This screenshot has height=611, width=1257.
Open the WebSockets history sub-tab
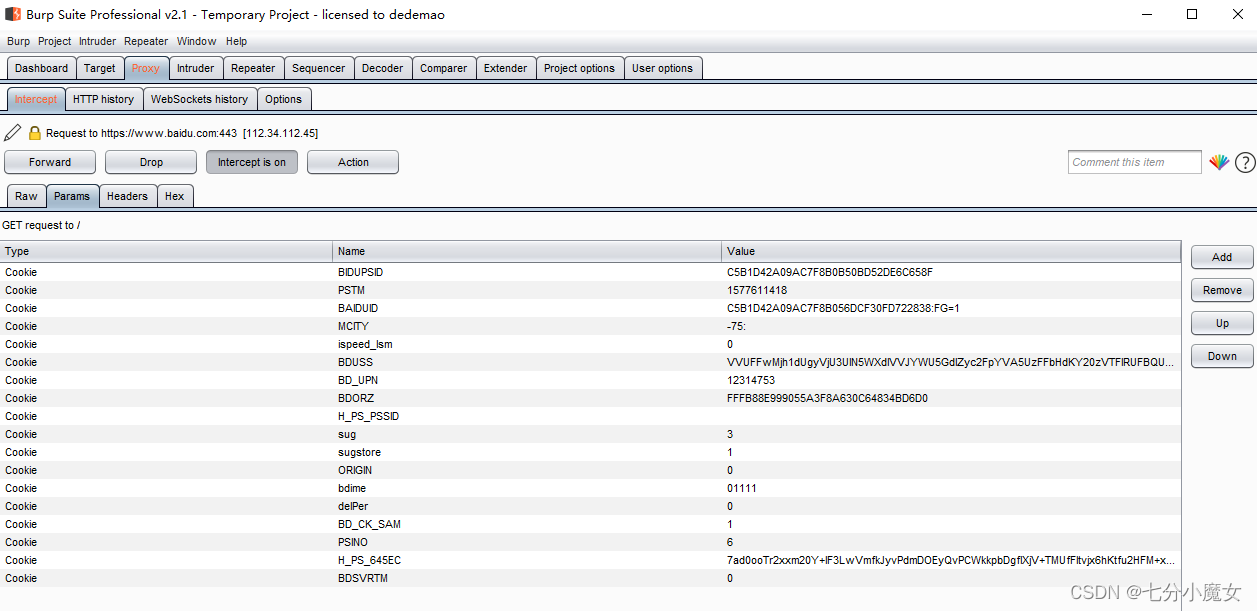click(x=200, y=99)
